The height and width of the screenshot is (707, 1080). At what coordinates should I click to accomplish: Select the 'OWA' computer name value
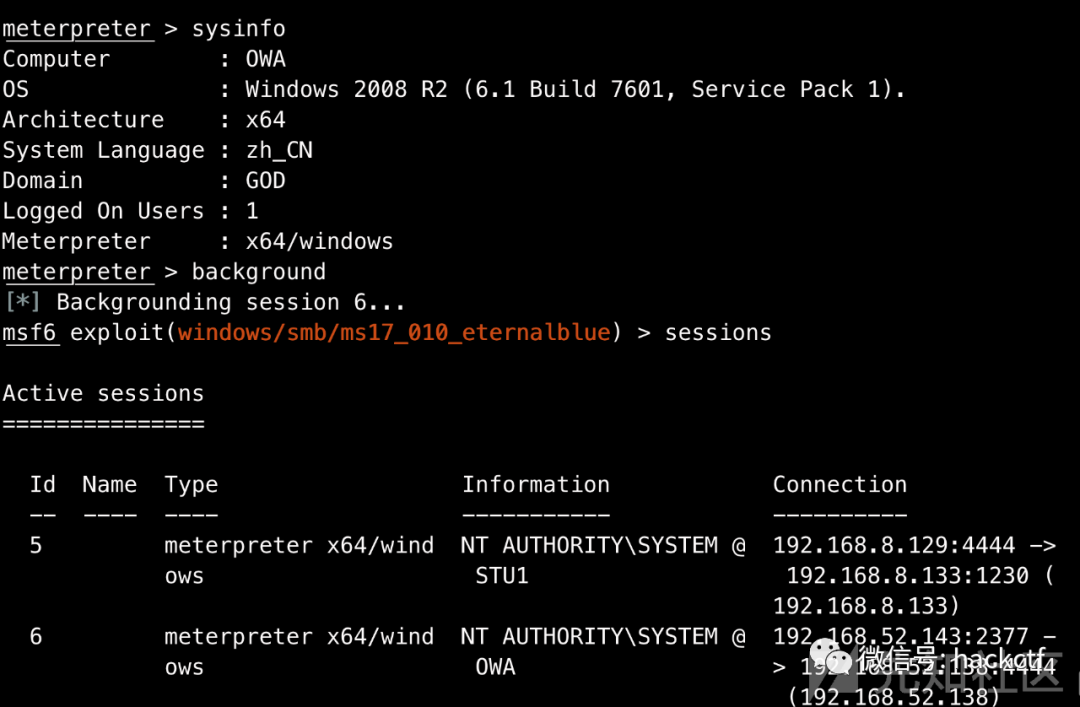pyautogui.click(x=266, y=59)
